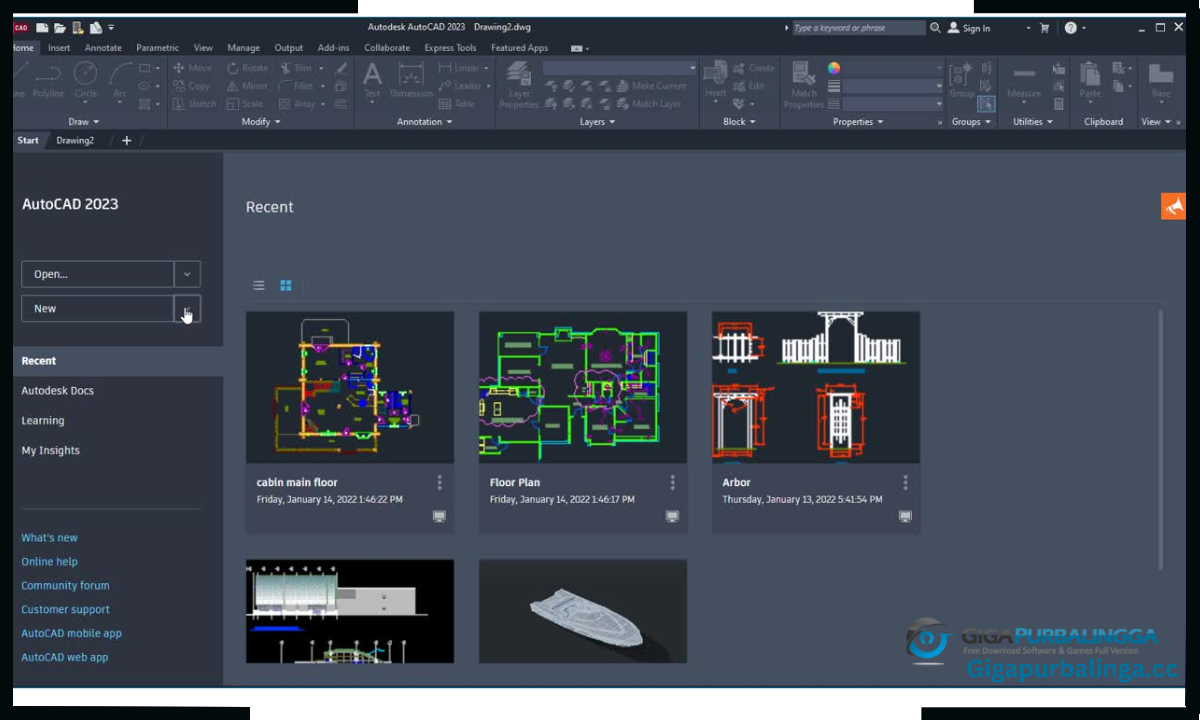
Task: Click the Insert block tool
Action: pyautogui.click(x=715, y=80)
